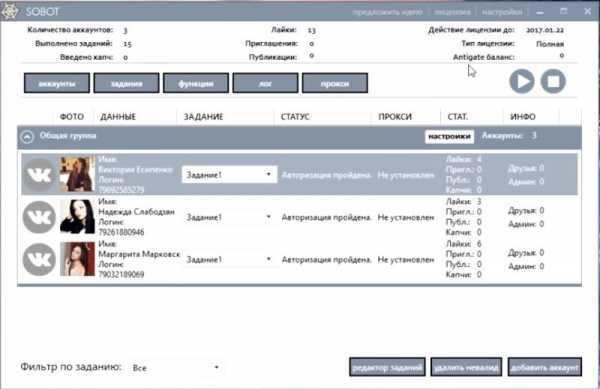The height and width of the screenshot is (389, 600).
Task: Click the СТАТ. column header
Action: point(458,117)
